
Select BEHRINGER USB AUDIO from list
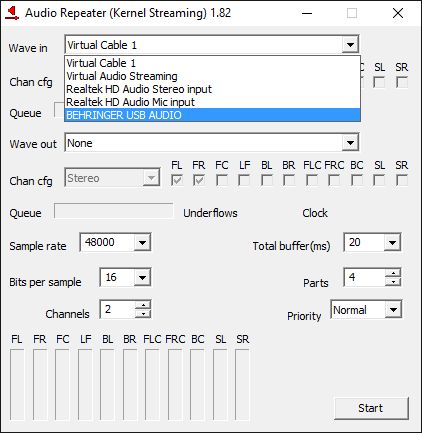click(212, 115)
